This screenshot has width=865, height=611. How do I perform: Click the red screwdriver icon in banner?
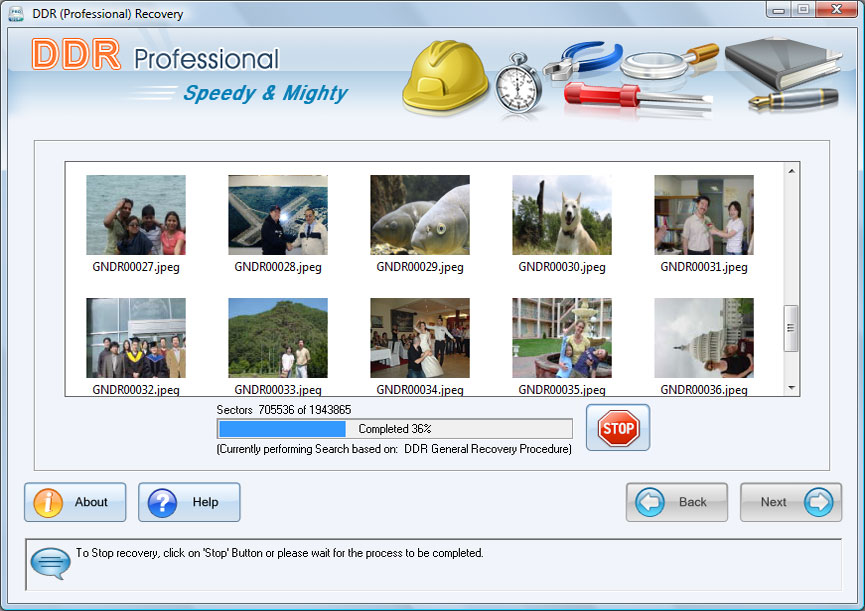tap(637, 95)
